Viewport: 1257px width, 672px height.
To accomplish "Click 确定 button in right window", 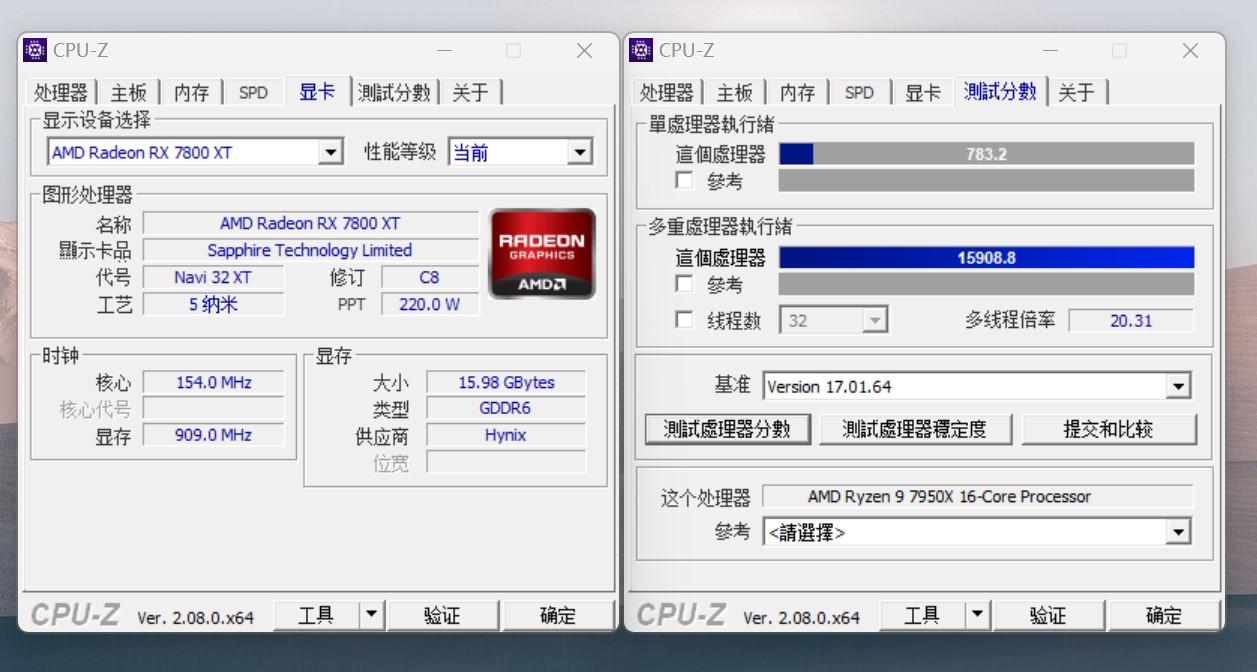I will [1164, 615].
